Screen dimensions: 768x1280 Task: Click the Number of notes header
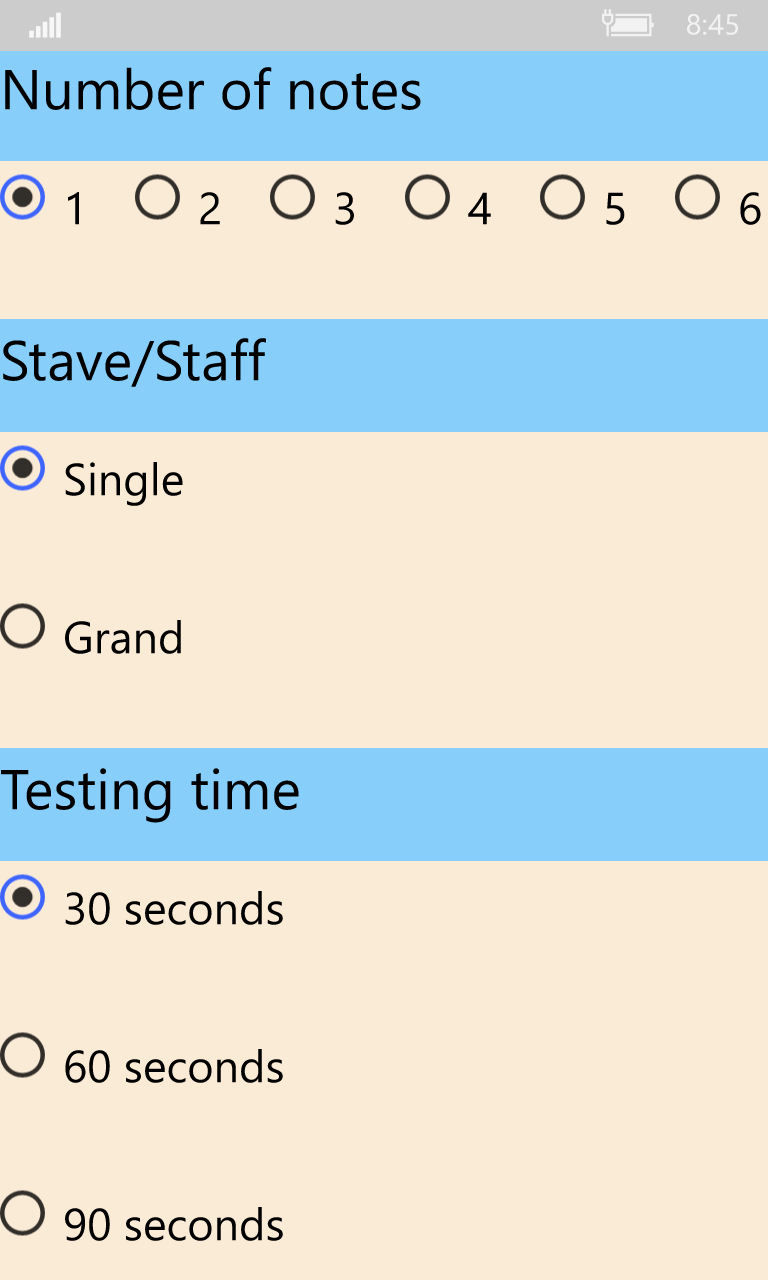tap(212, 92)
